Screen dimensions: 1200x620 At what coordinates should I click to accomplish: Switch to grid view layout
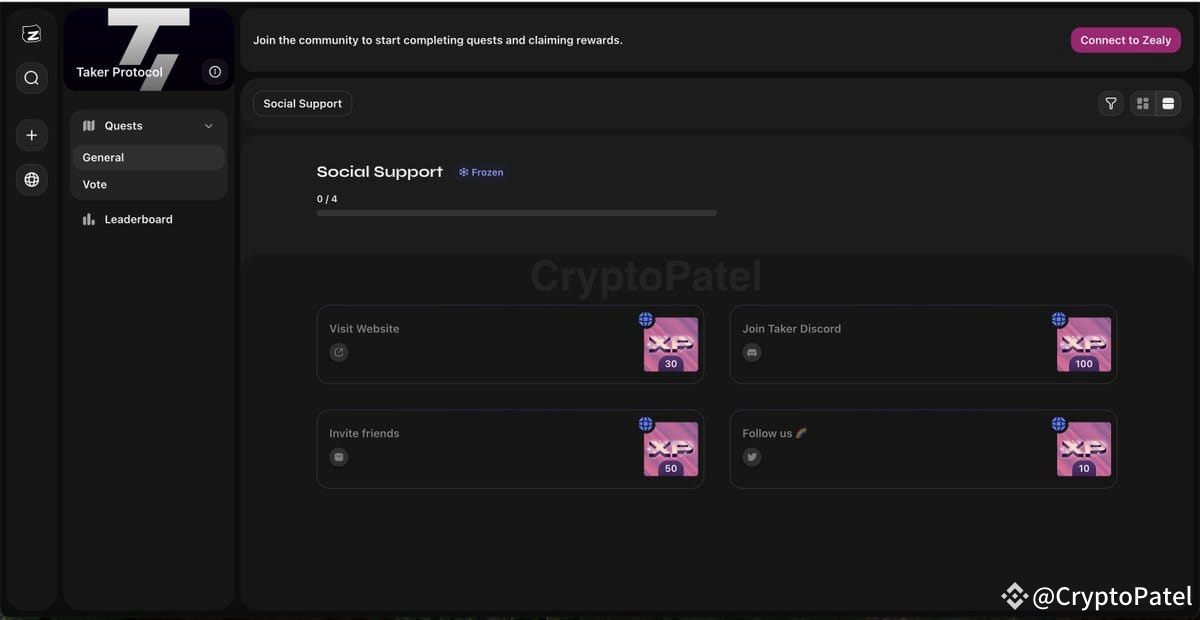point(1143,103)
